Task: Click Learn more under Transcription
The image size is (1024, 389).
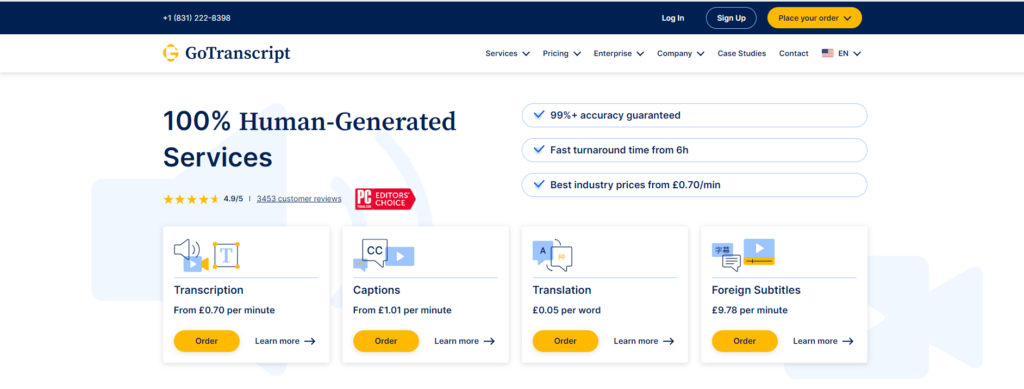Action: [277, 341]
